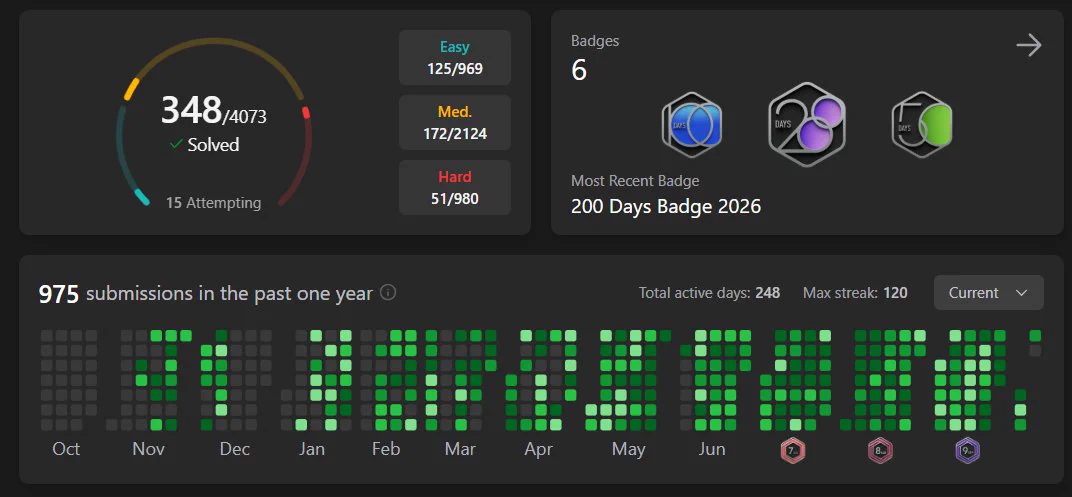Select the Easy 125/969 box
The height and width of the screenshot is (497, 1072).
coord(455,57)
